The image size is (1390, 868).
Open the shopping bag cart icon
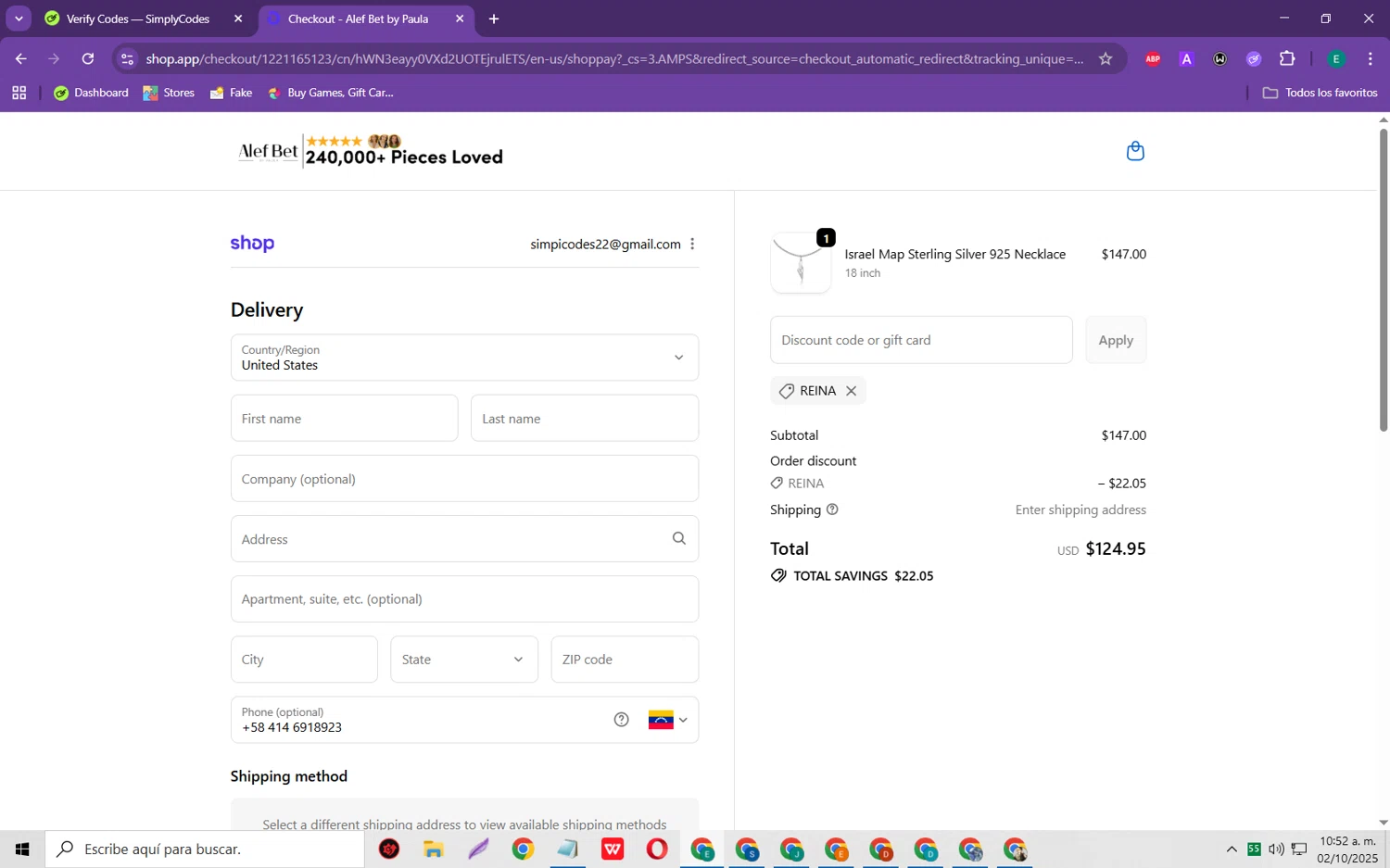coord(1135,151)
